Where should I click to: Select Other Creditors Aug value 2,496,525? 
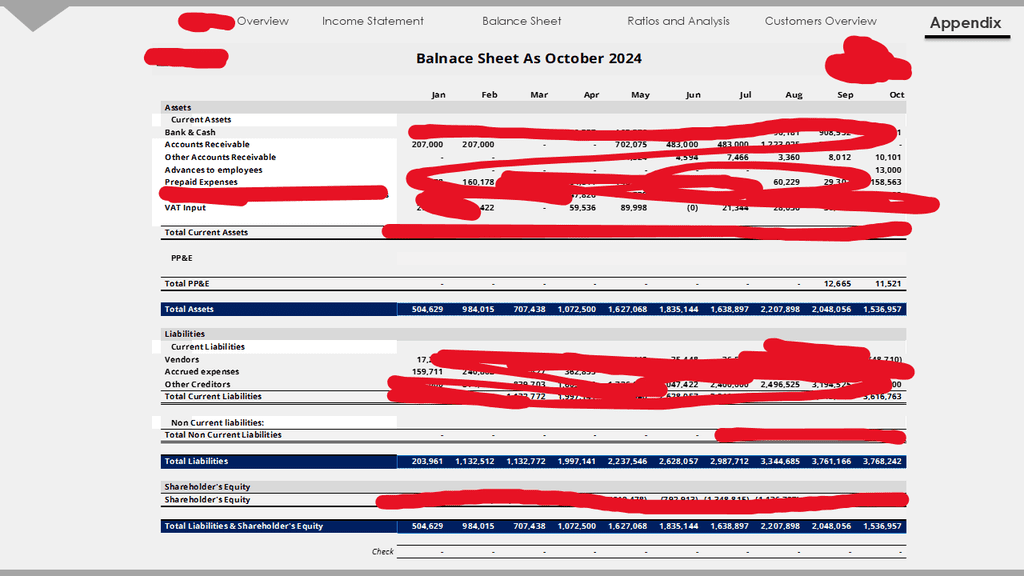[x=780, y=385]
